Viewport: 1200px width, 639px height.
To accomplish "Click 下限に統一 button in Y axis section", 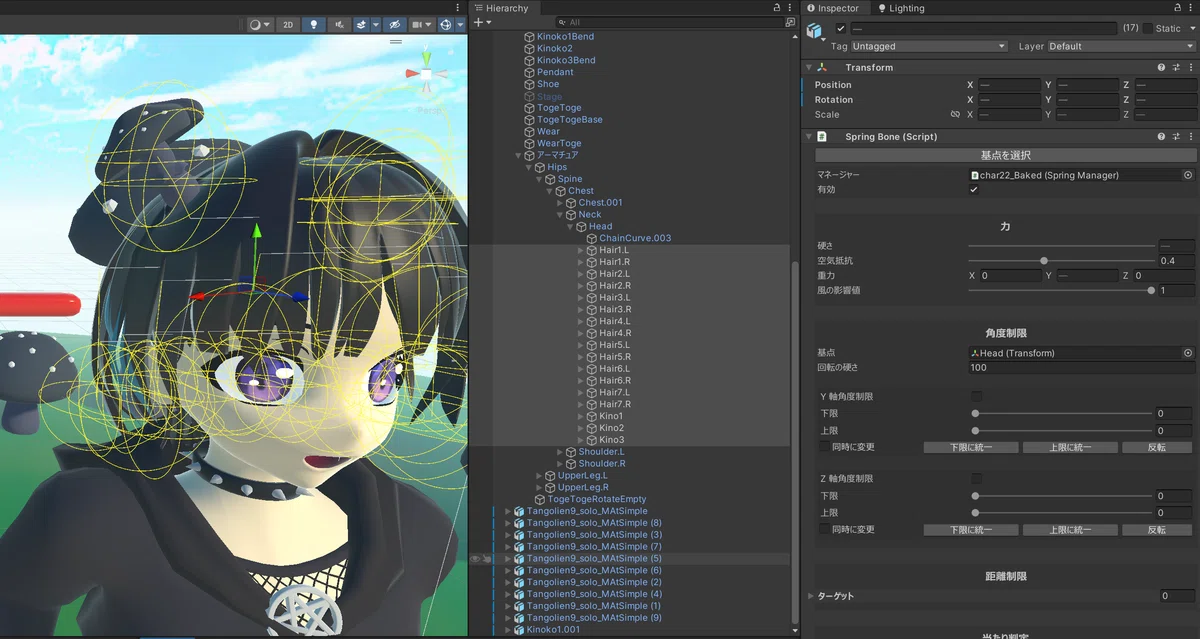I will tap(970, 447).
